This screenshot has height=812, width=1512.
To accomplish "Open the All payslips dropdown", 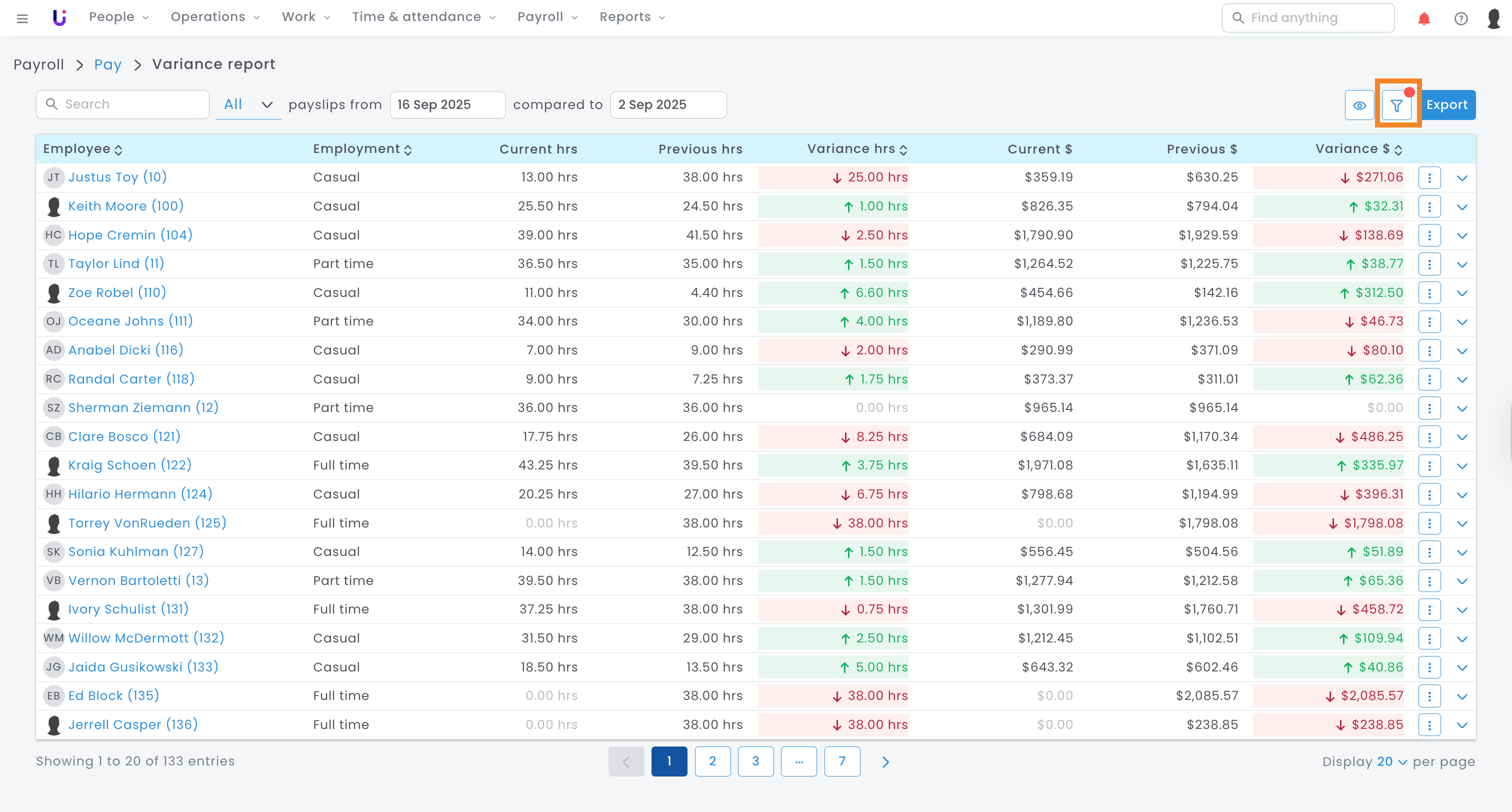I will coord(248,104).
